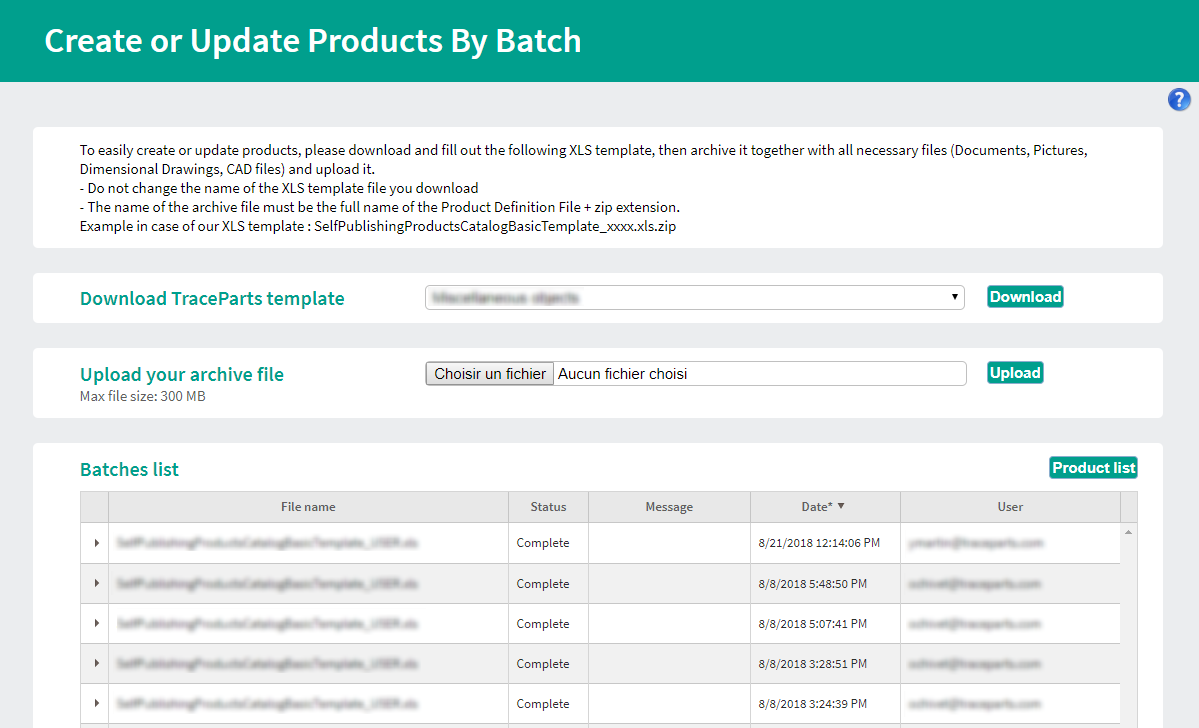The height and width of the screenshot is (728, 1199).
Task: Expand the 8/8/2018 5:48:50 PM batch row
Action: click(96, 584)
